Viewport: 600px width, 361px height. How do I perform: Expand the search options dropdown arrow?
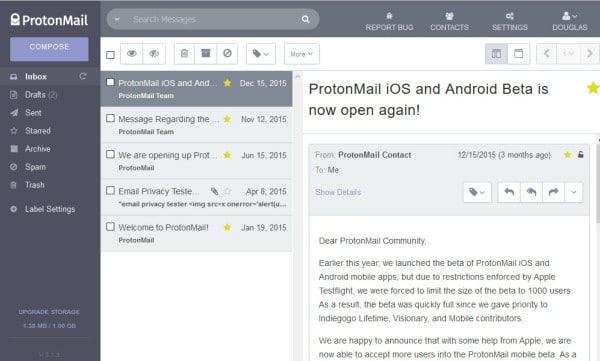pyautogui.click(x=117, y=19)
